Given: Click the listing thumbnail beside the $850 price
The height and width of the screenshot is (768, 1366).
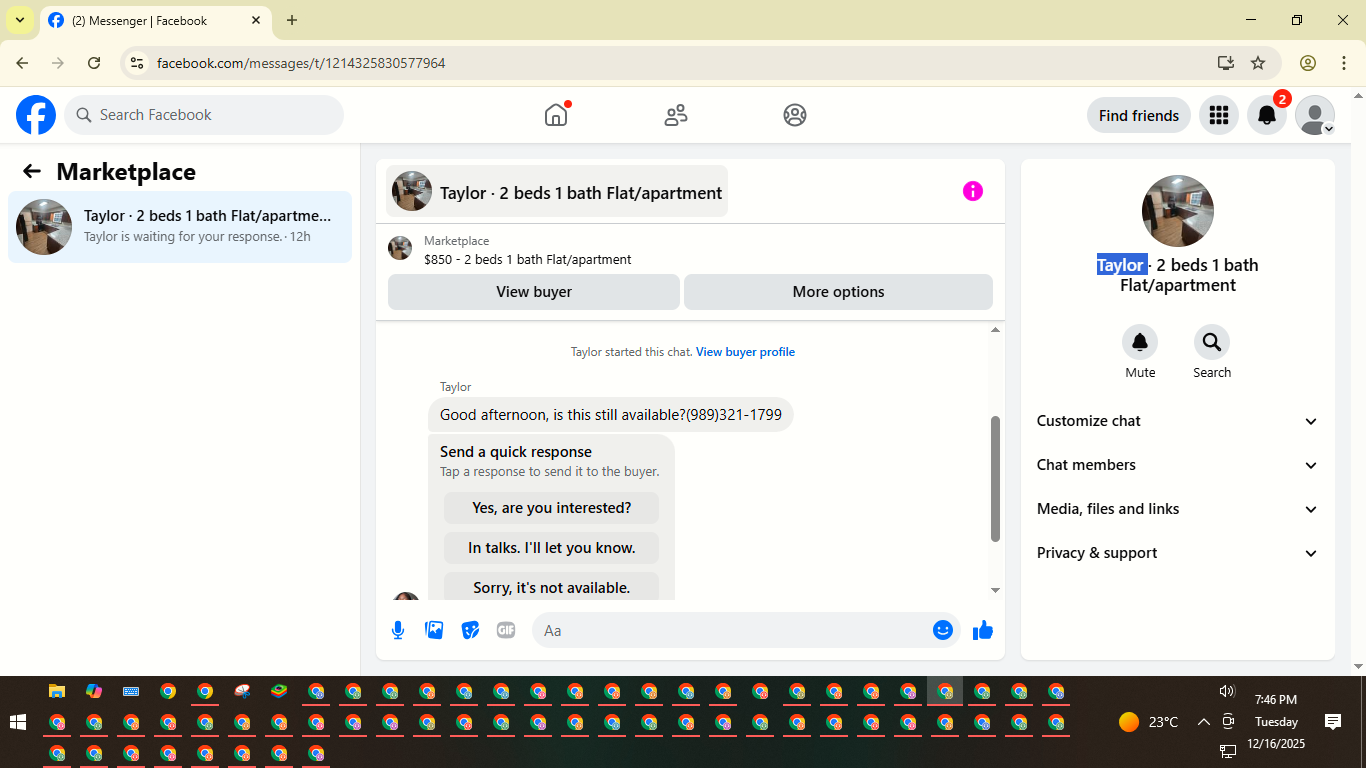Looking at the screenshot, I should click(400, 248).
